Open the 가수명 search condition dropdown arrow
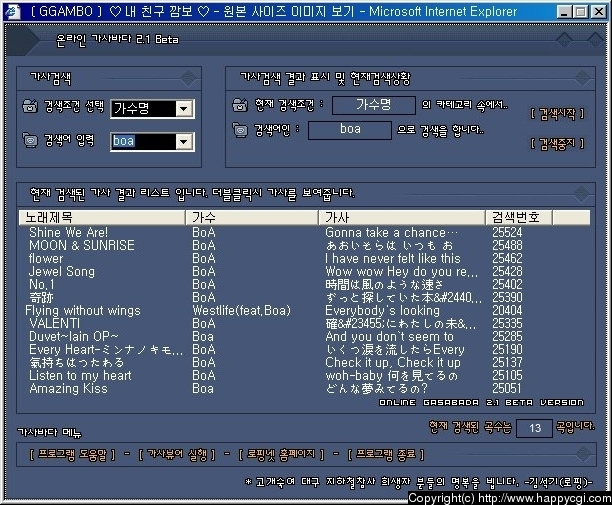Viewport: 612px width, 505px height. (184, 108)
